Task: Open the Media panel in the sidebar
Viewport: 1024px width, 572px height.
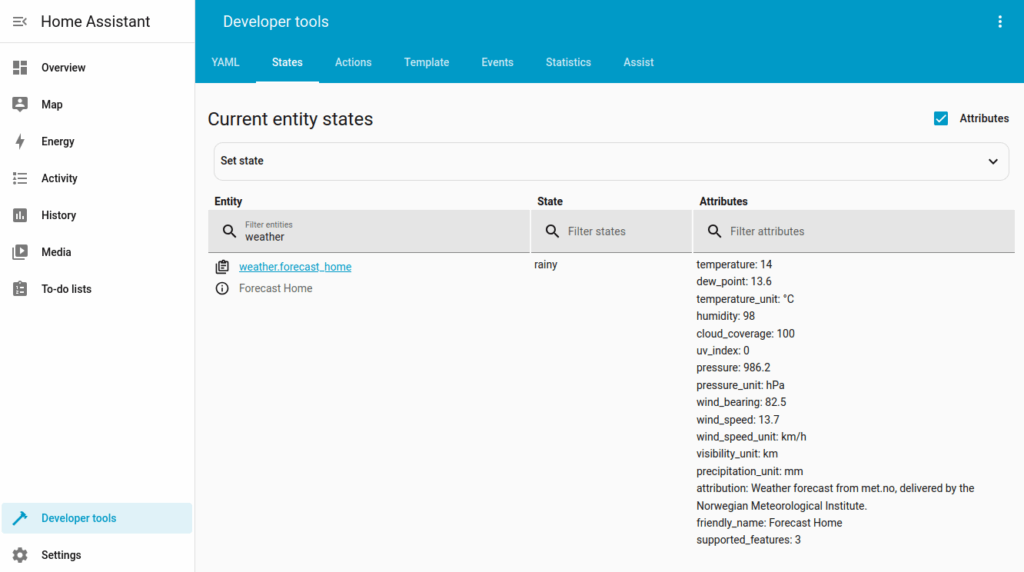Action: pos(56,252)
